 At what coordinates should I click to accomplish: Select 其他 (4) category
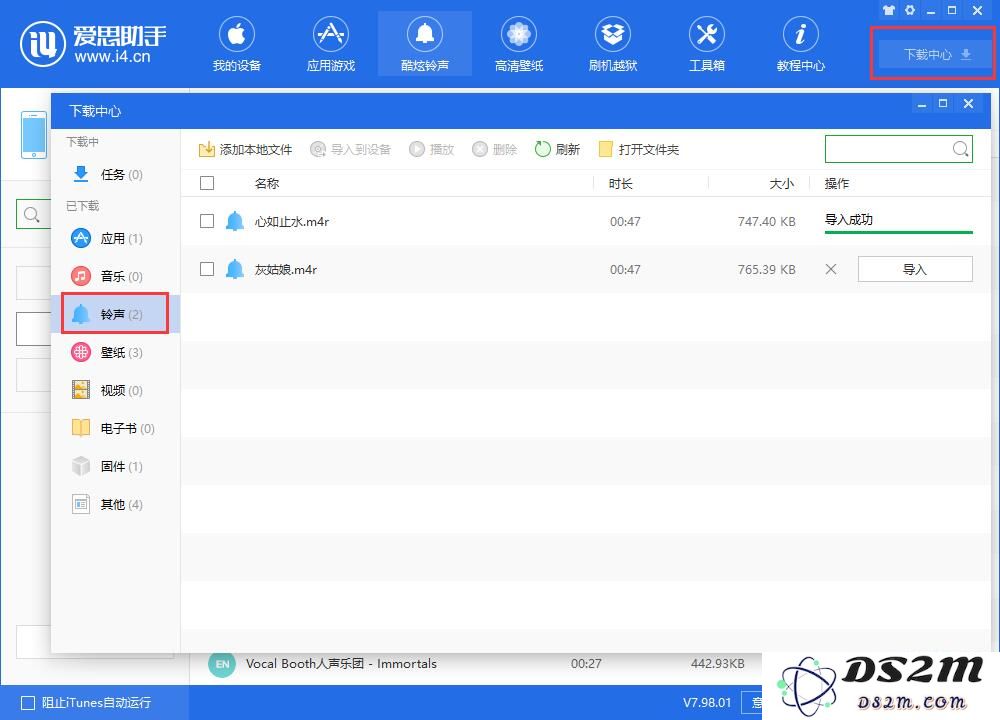(115, 504)
